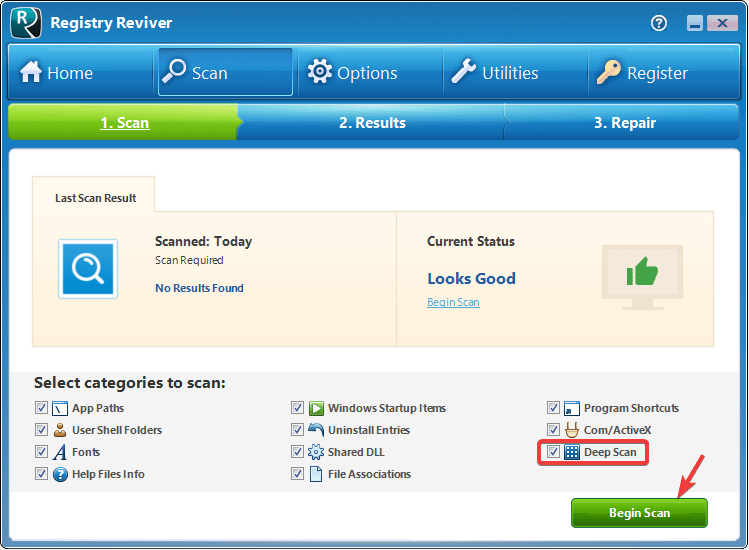Viewport: 749px width, 550px height.
Task: Click the Utilities wrench icon
Action: 464,71
